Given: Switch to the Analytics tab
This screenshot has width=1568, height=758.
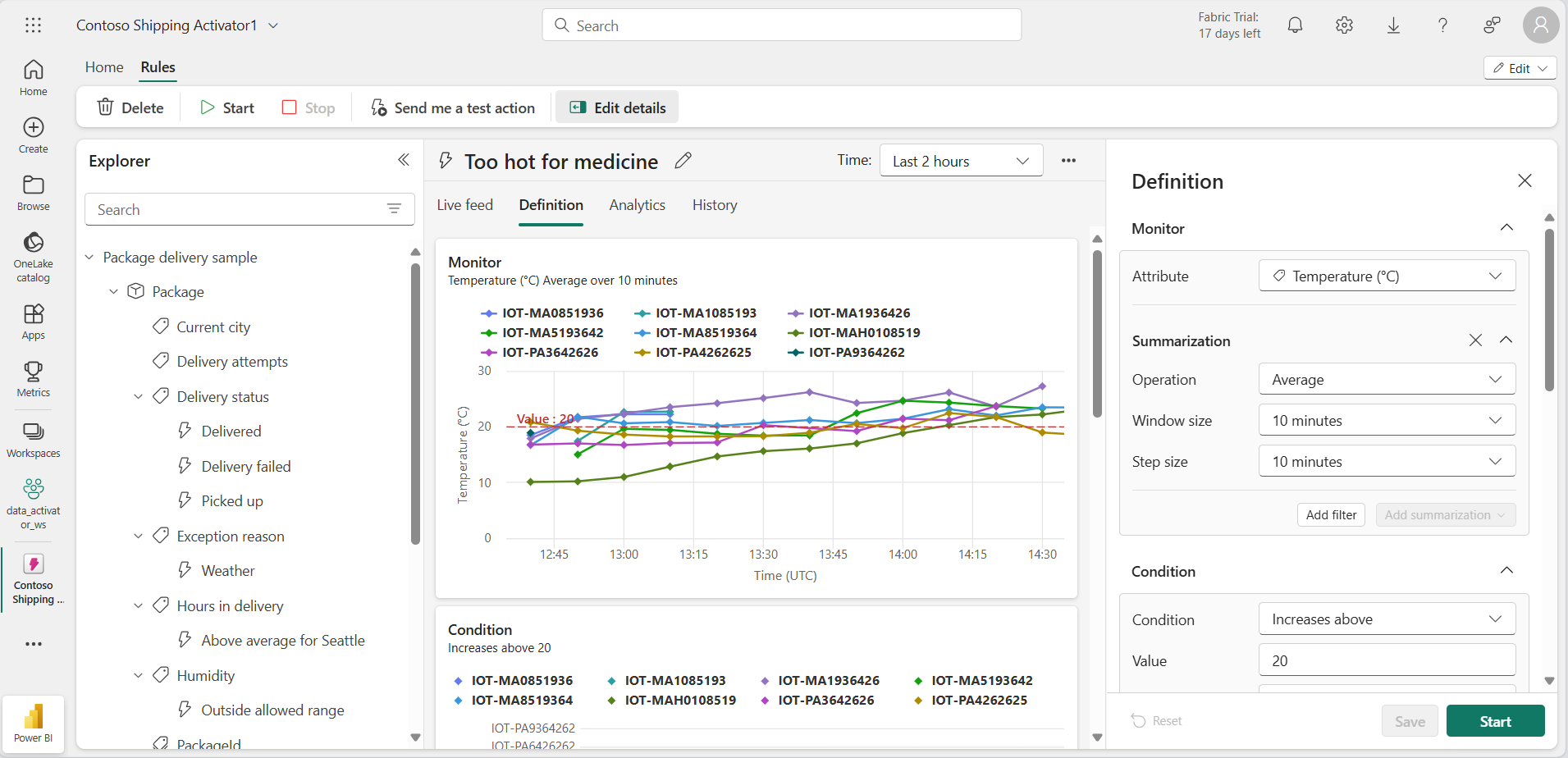Looking at the screenshot, I should coord(637,205).
